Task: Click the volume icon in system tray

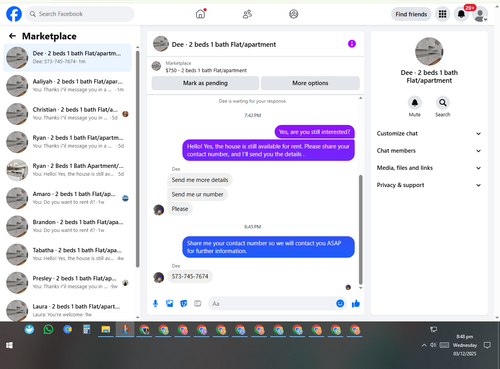Action: pos(433,345)
